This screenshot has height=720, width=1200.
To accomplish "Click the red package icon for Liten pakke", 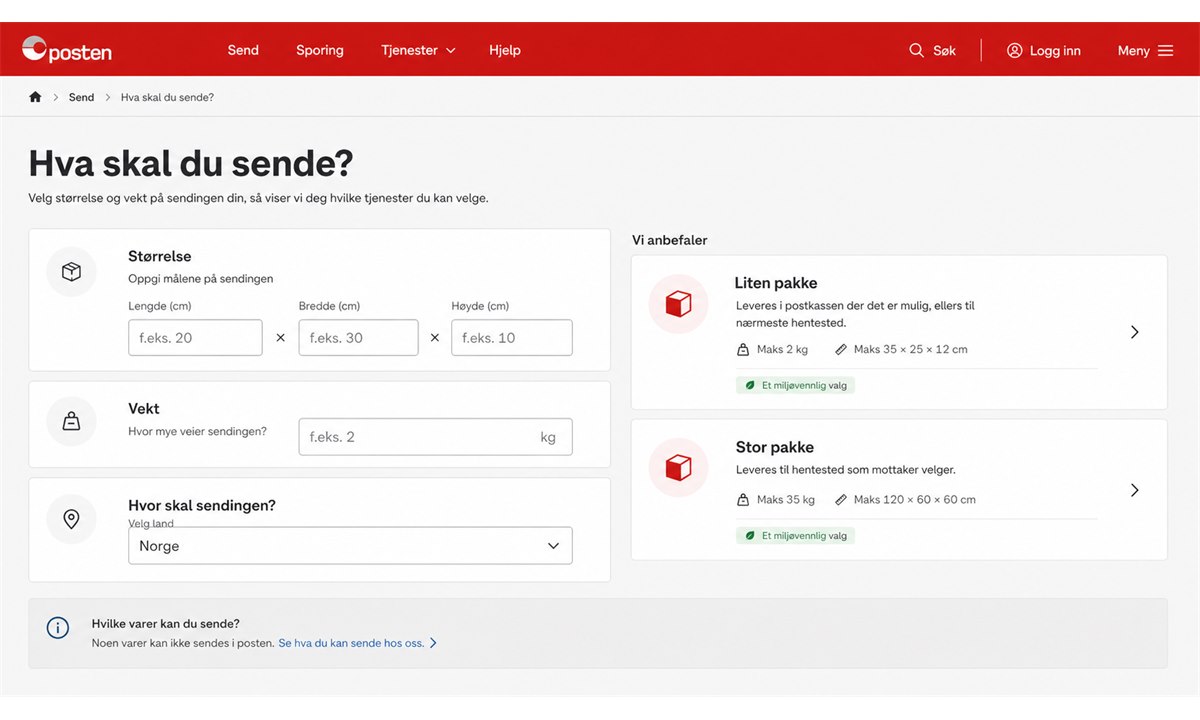I will [678, 304].
